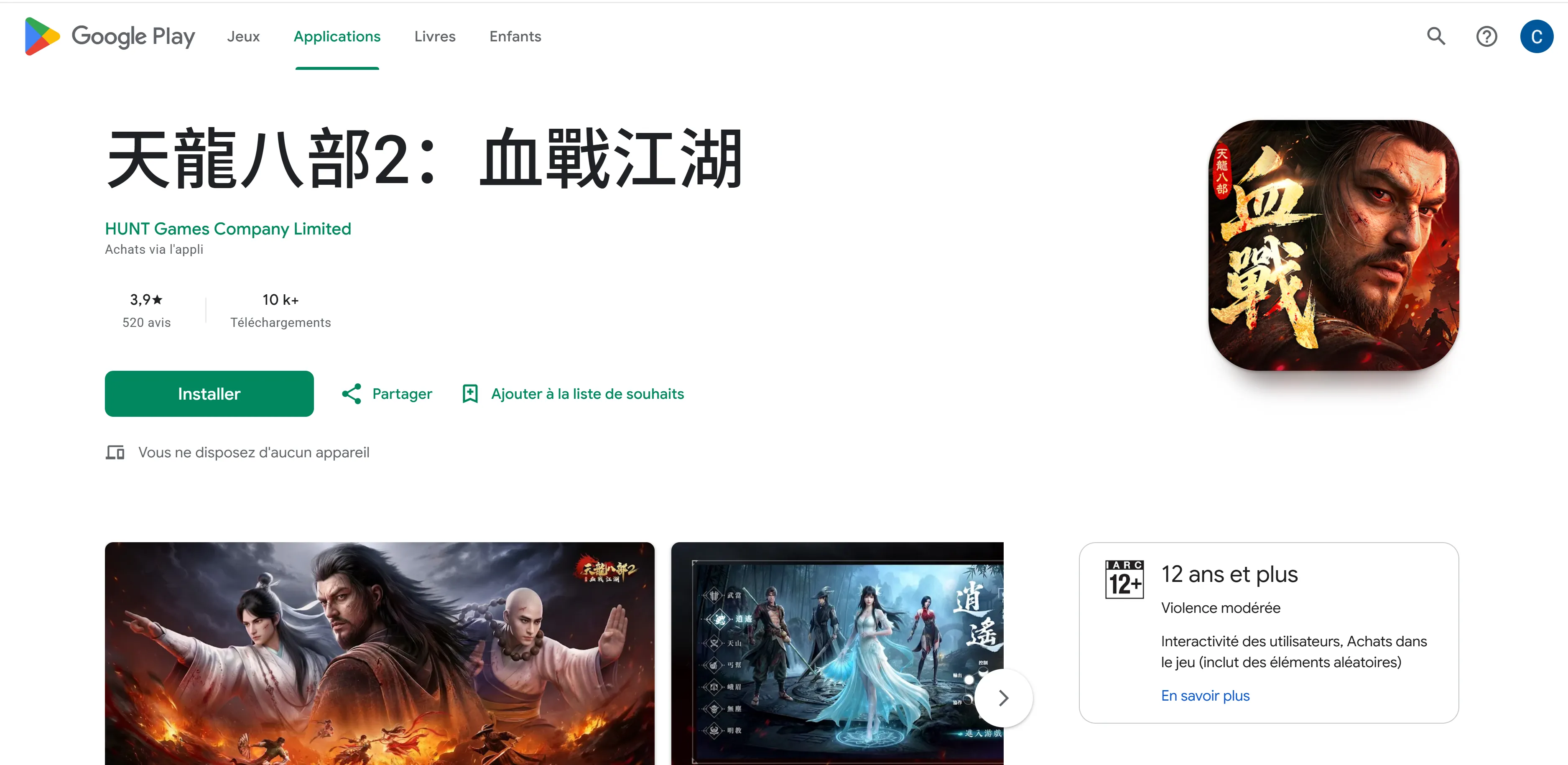Open HUNT Games Company Limited developer page

tap(228, 228)
